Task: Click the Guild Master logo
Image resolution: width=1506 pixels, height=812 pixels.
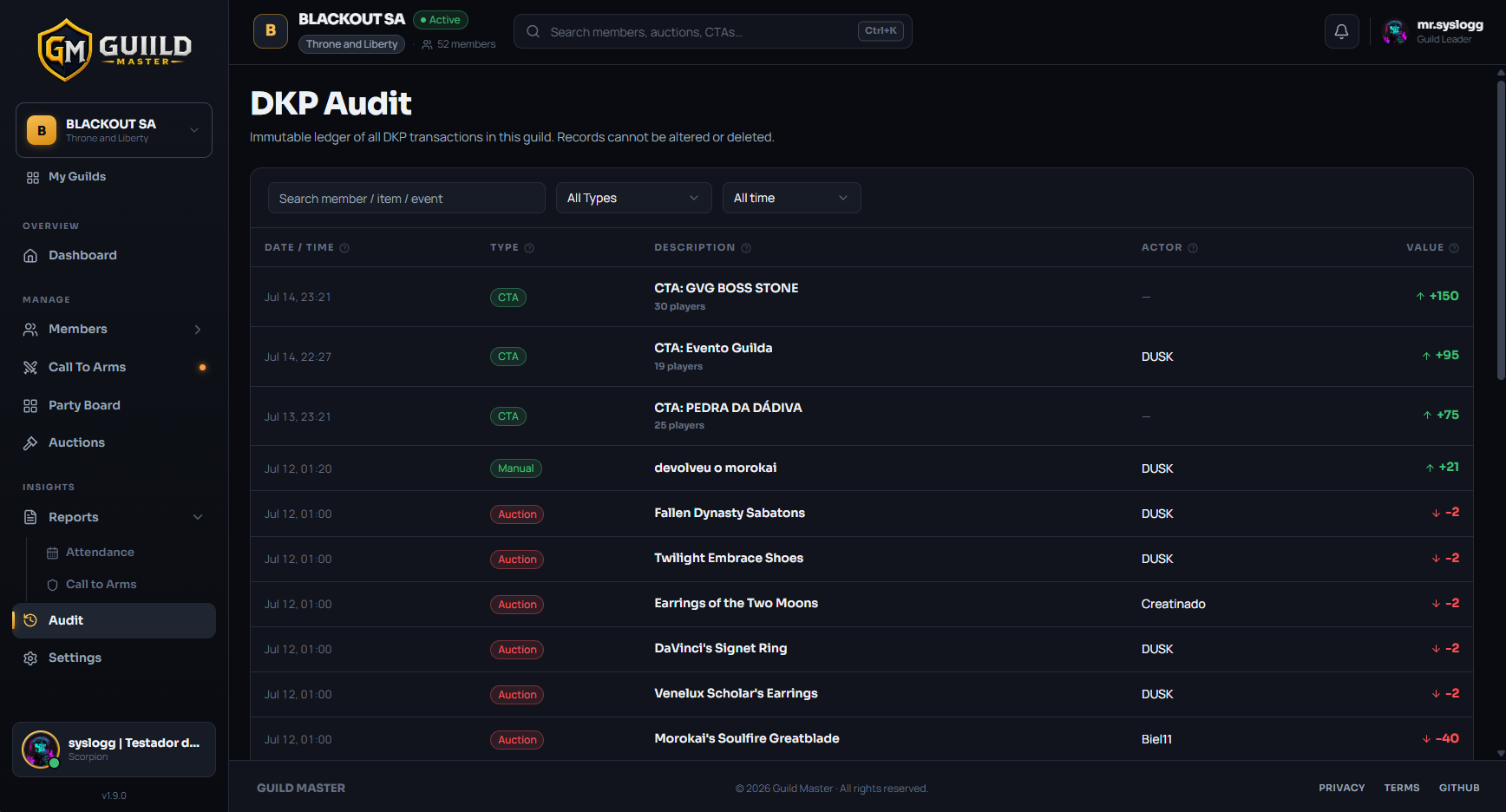Action: (115, 49)
